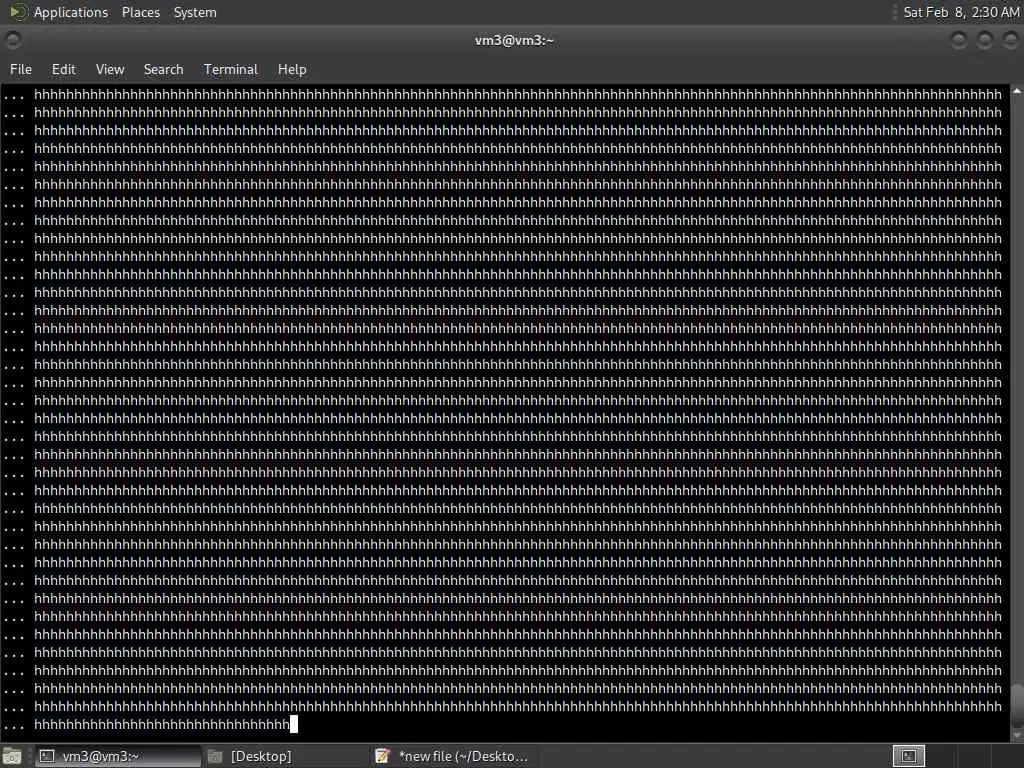Open the Edit menu

63,69
